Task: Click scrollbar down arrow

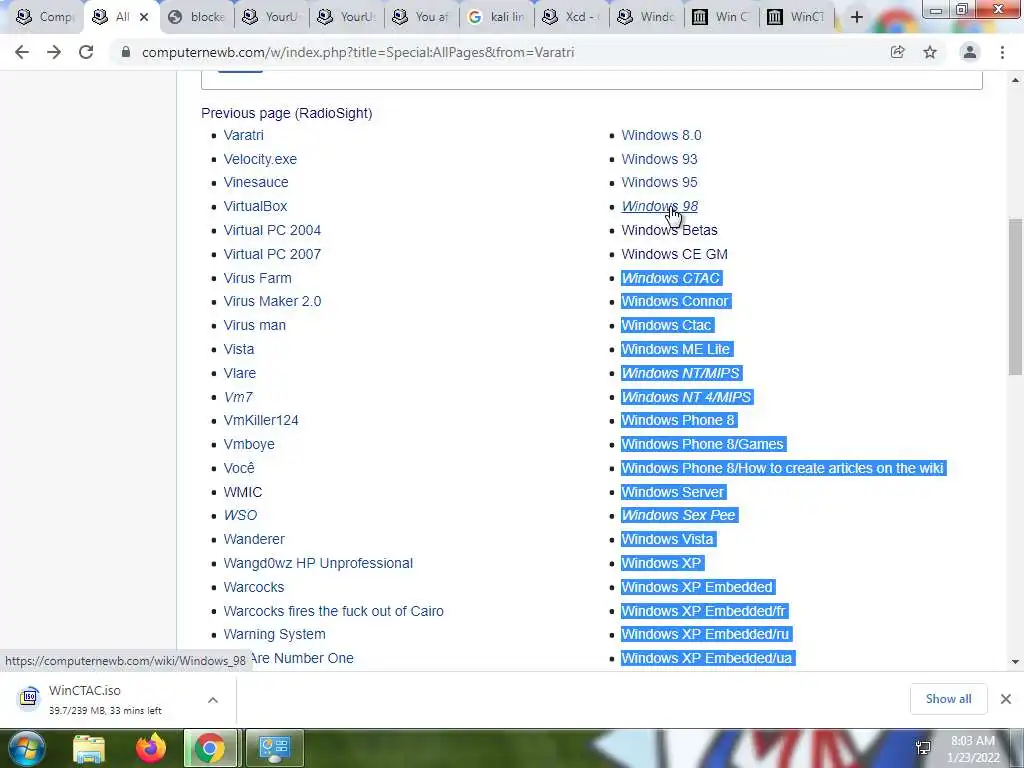Action: coord(1015,662)
